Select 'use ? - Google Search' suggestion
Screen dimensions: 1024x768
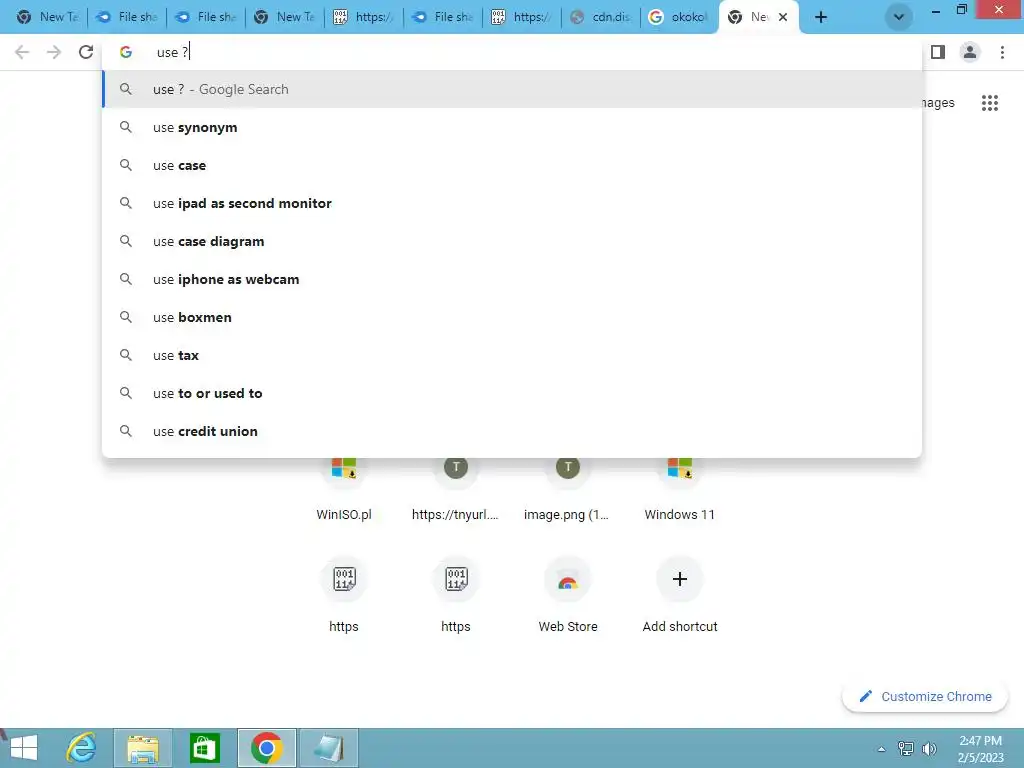512,89
